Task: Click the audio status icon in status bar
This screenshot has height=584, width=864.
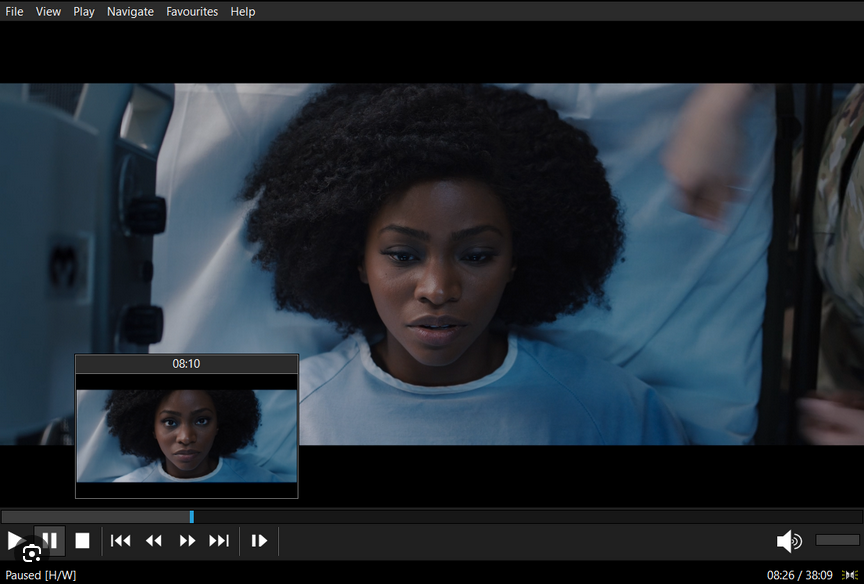Action: [849, 575]
